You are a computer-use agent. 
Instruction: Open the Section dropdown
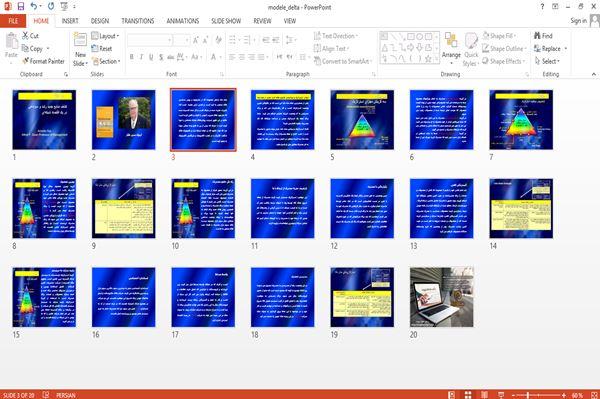coord(106,61)
